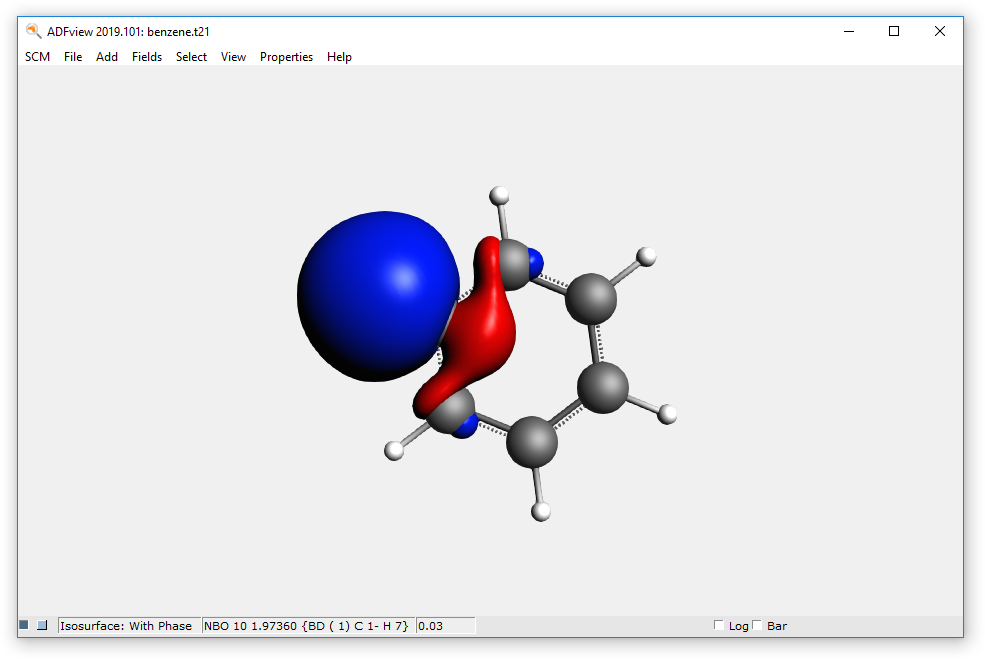The image size is (985, 660).
Task: Open the Help menu
Action: coord(339,57)
